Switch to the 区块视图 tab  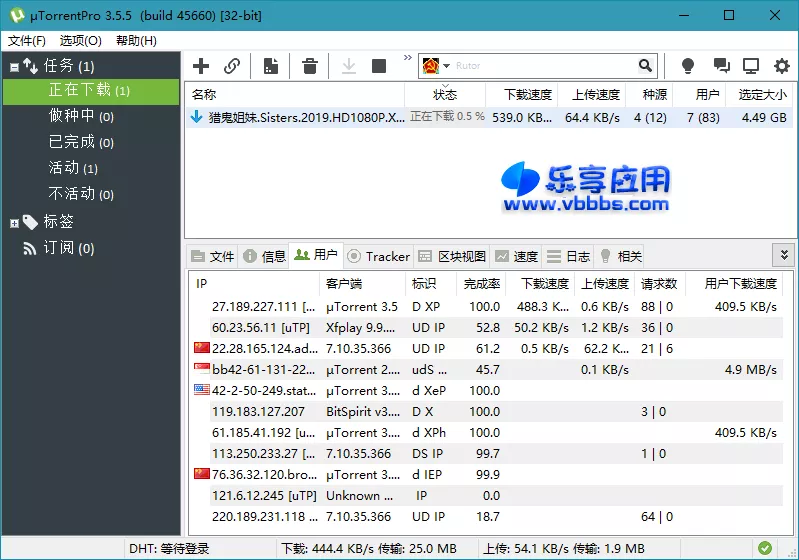[452, 256]
